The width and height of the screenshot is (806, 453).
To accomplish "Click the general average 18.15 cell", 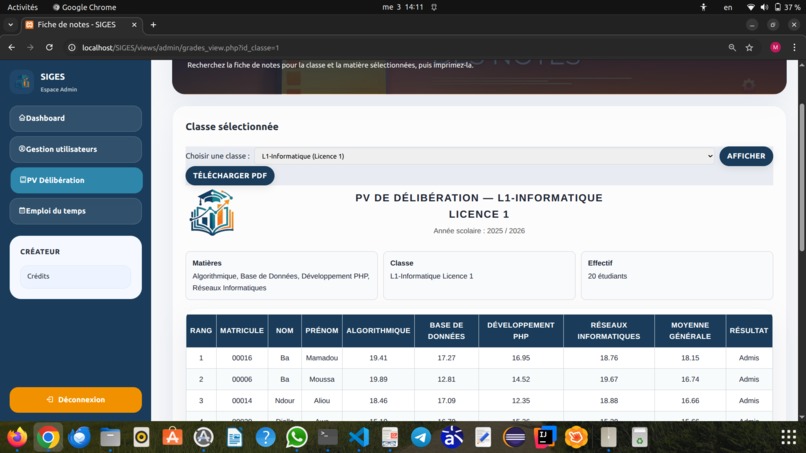I will [x=690, y=358].
